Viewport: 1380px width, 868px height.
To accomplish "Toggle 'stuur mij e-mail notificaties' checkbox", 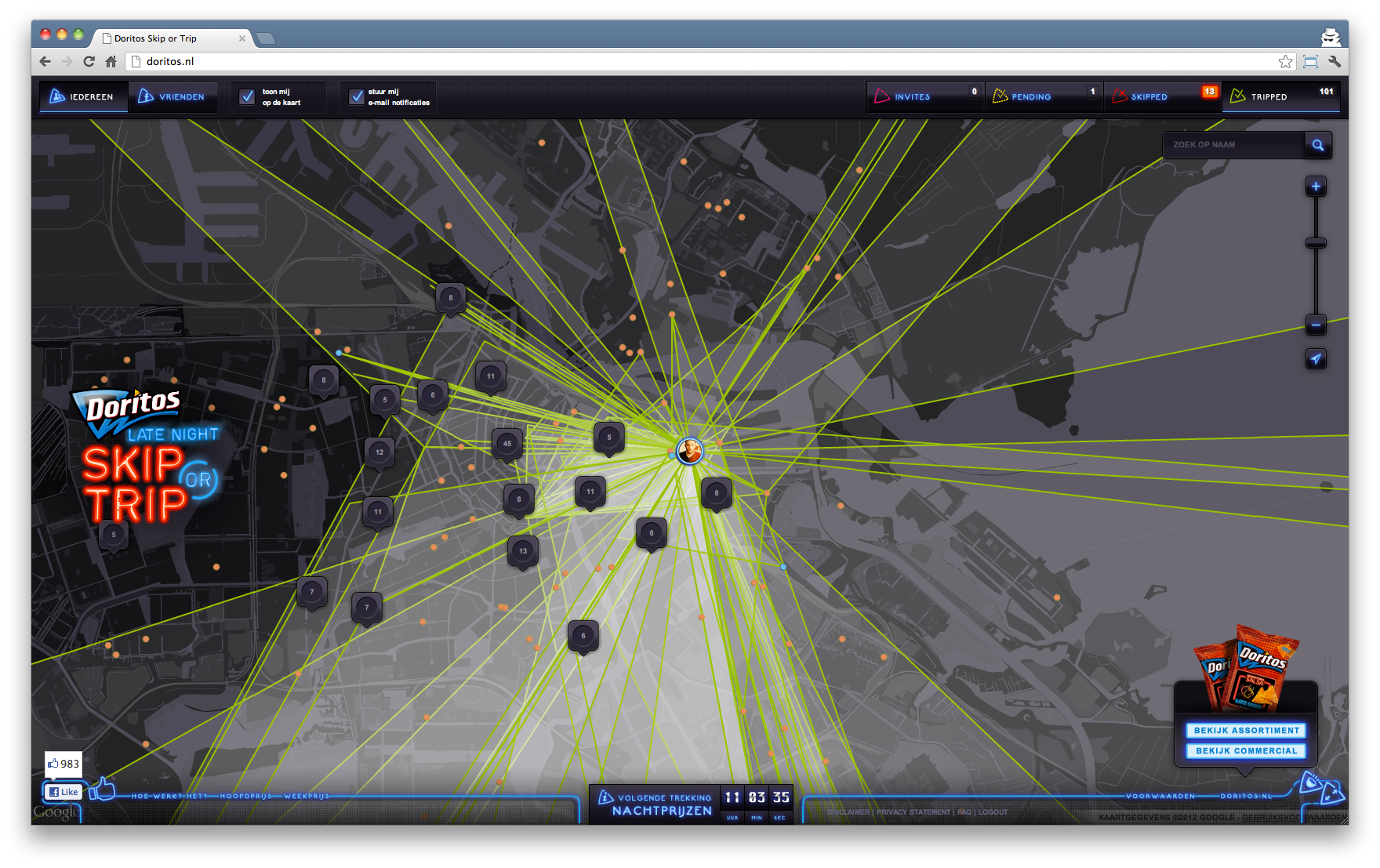I will coord(357,96).
